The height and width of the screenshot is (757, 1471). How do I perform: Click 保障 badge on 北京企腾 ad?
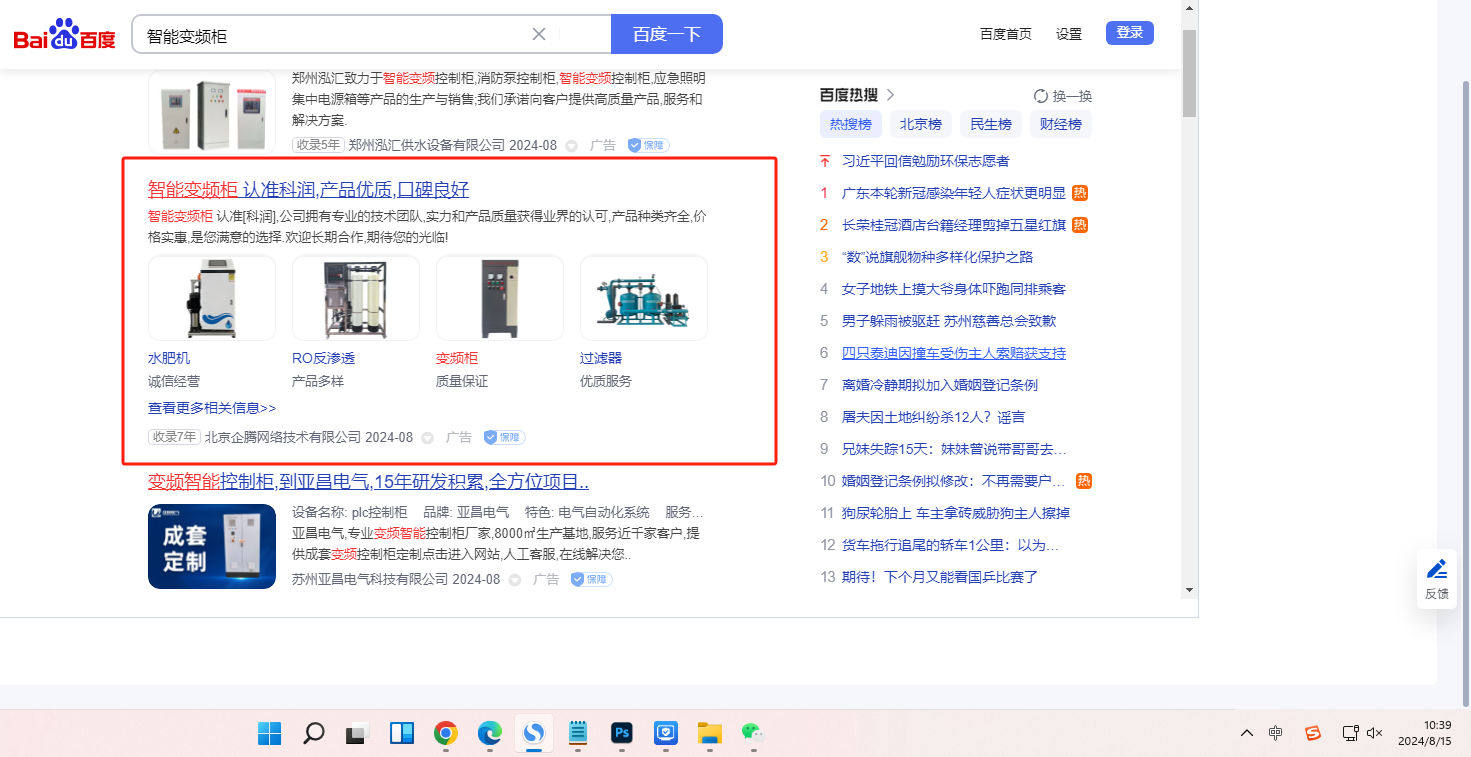coord(505,437)
